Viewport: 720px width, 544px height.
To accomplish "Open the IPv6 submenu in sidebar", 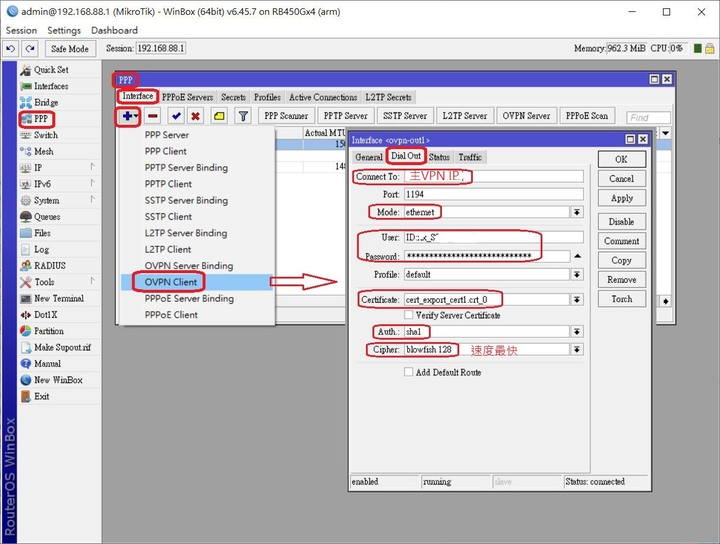I will pyautogui.click(x=59, y=184).
